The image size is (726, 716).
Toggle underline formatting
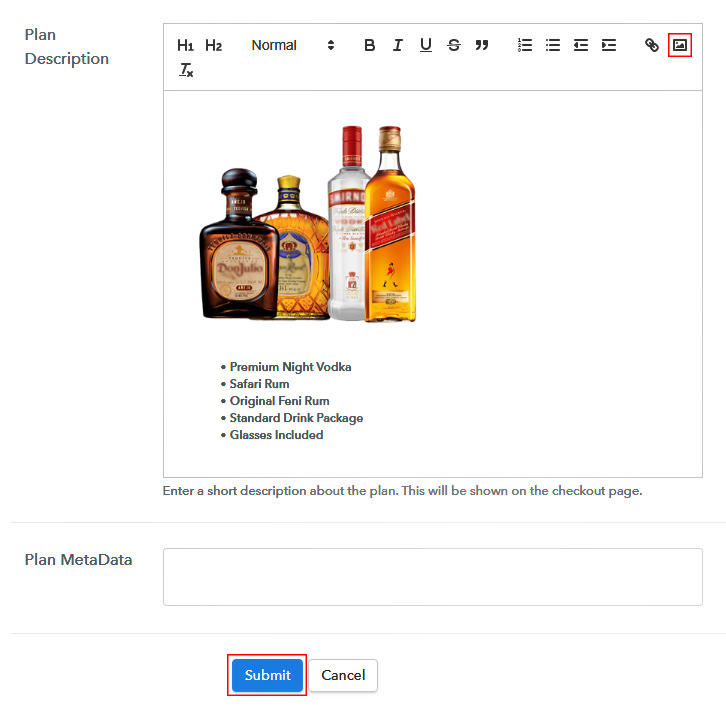[x=426, y=45]
